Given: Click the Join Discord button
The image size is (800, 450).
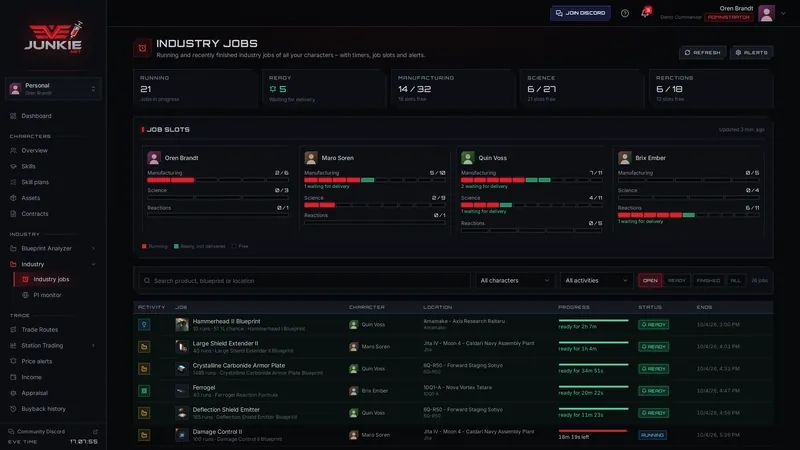Looking at the screenshot, I should click(x=580, y=13).
